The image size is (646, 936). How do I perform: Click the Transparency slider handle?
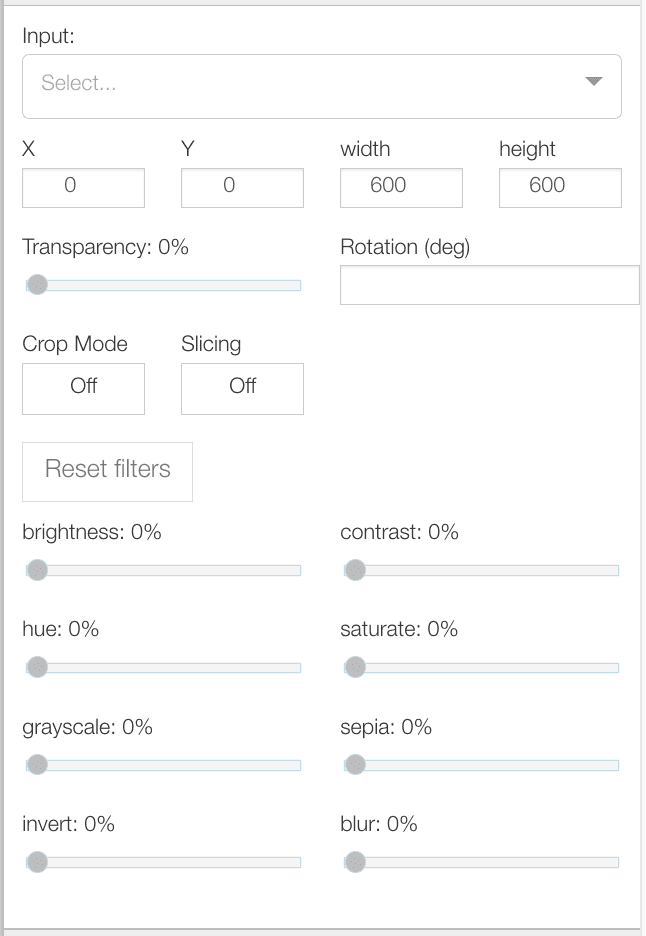37,285
